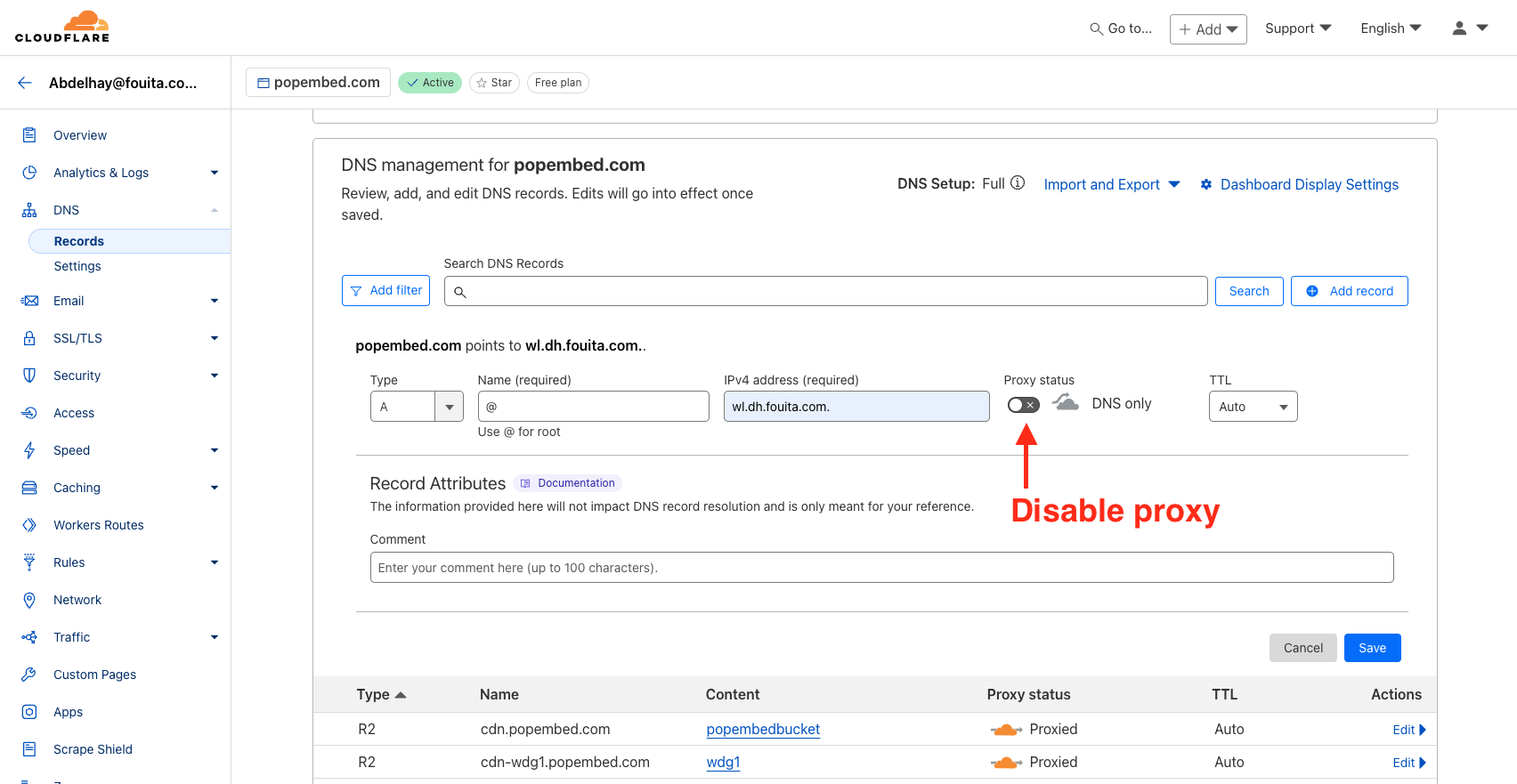Toggle the Star button for popembed.com
This screenshot has width=1517, height=784.
click(x=494, y=83)
